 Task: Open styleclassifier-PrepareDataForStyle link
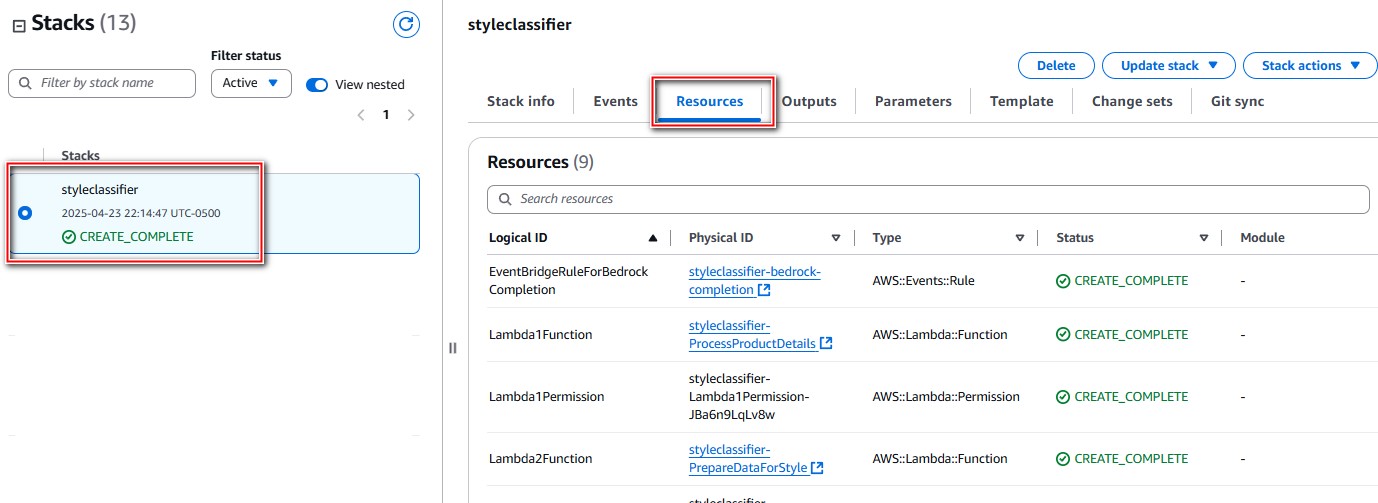click(x=748, y=459)
